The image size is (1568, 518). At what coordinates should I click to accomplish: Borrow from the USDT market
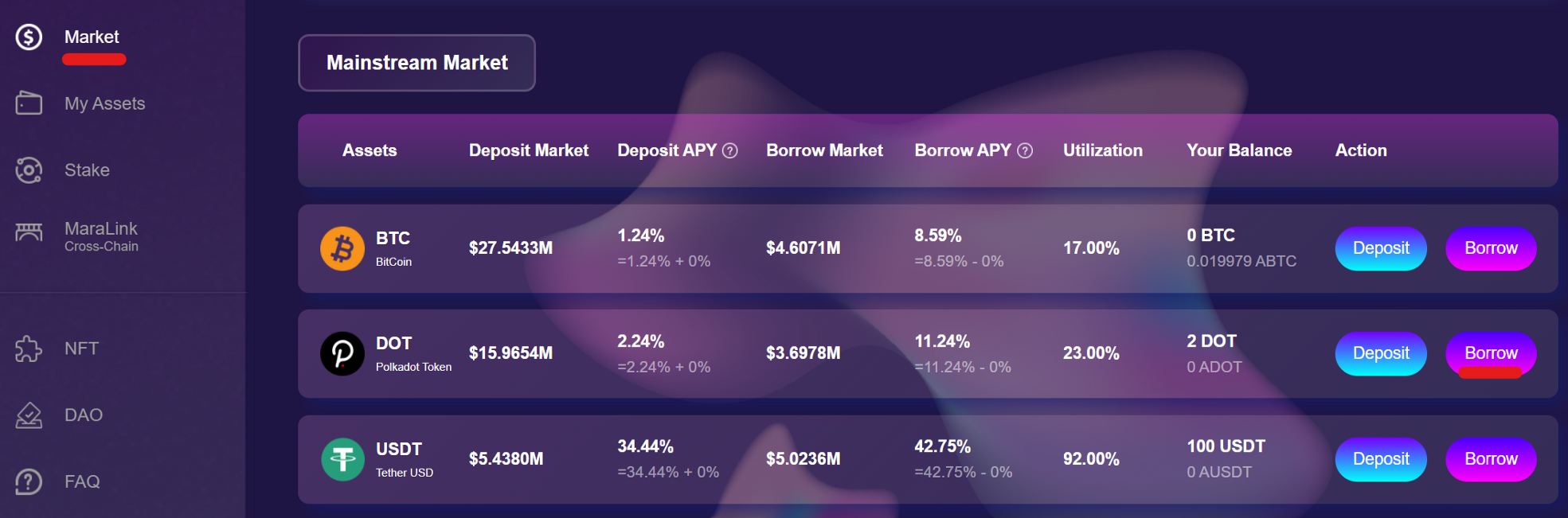coord(1491,459)
